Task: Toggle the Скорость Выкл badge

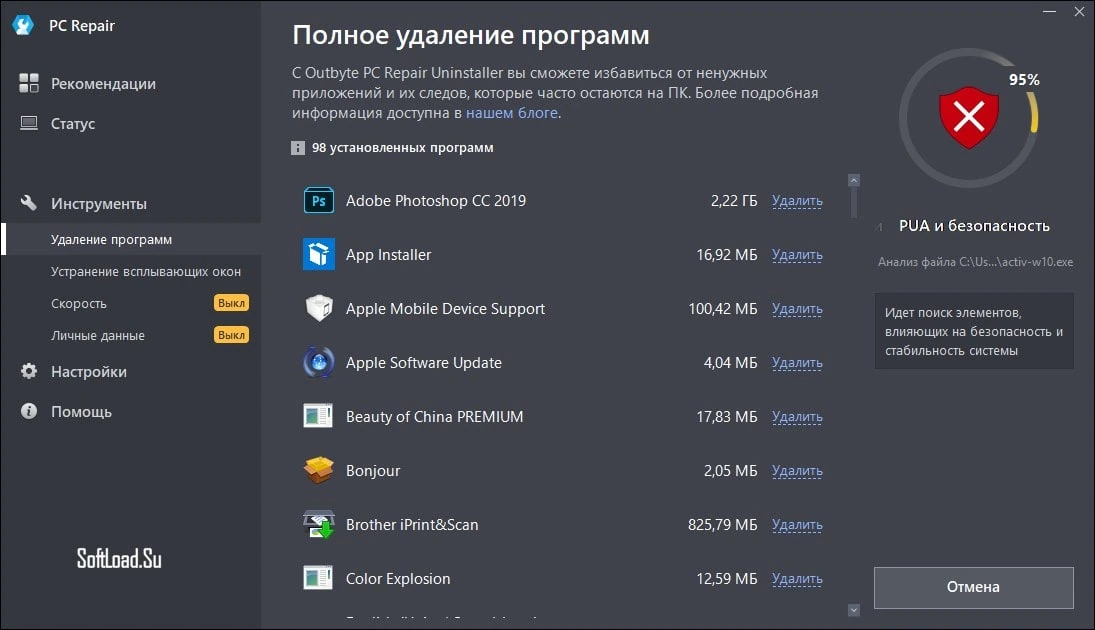Action: pyautogui.click(x=231, y=303)
